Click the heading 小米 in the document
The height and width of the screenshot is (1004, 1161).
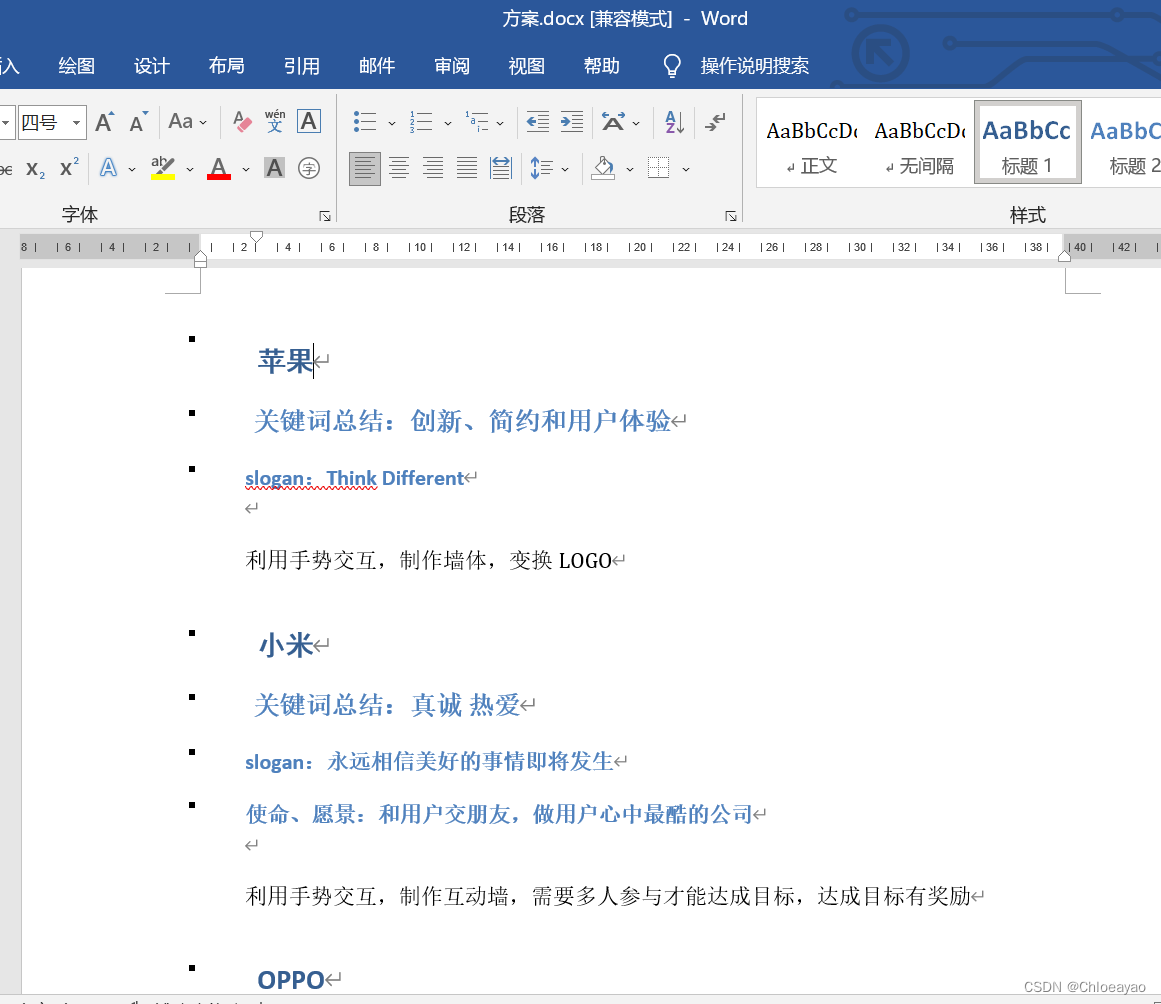[x=285, y=645]
